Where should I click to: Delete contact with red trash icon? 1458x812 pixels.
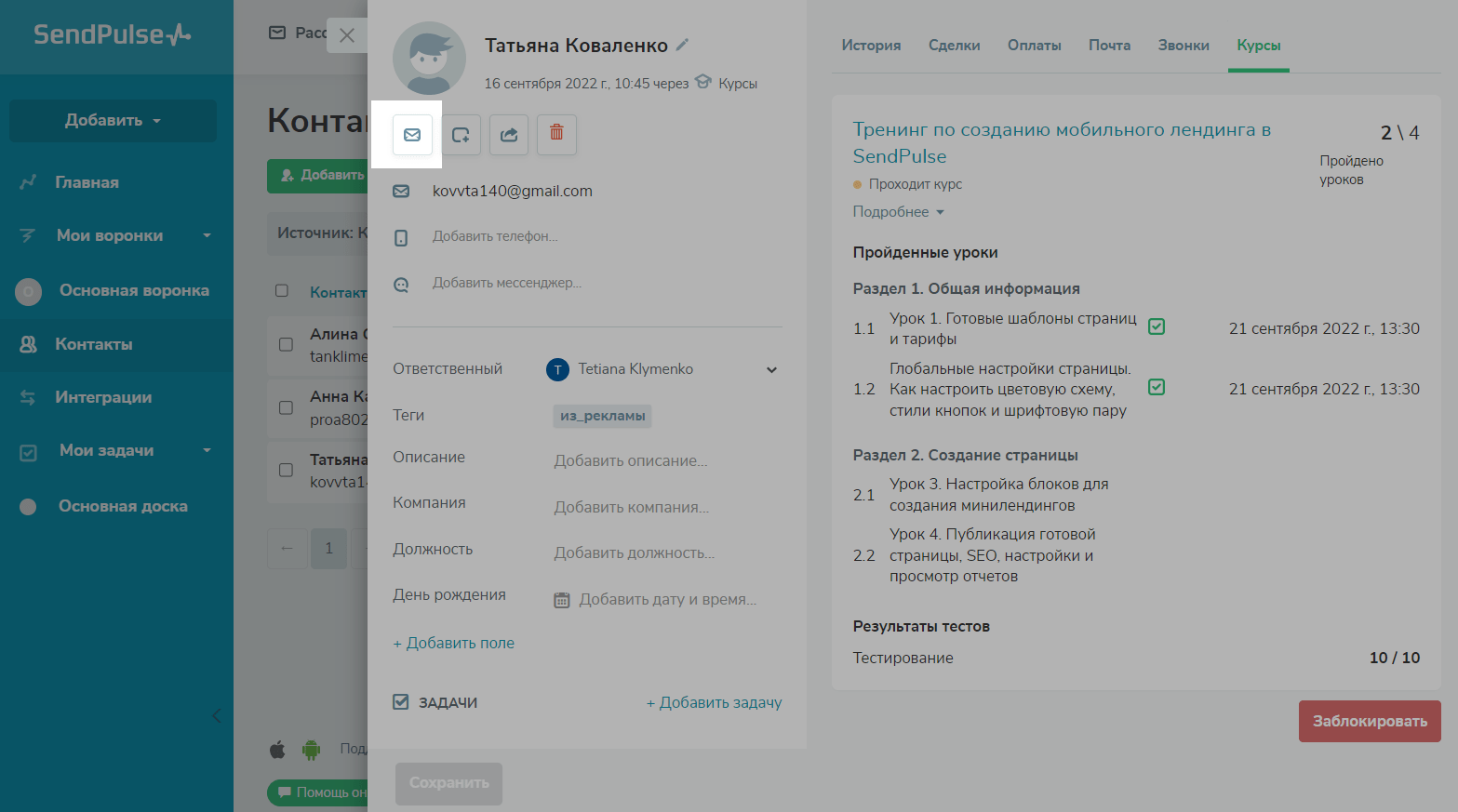[556, 133]
